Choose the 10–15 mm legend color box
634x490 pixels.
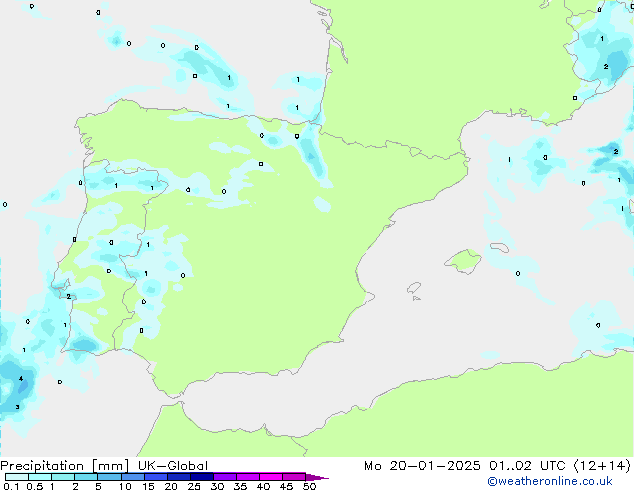132,477
